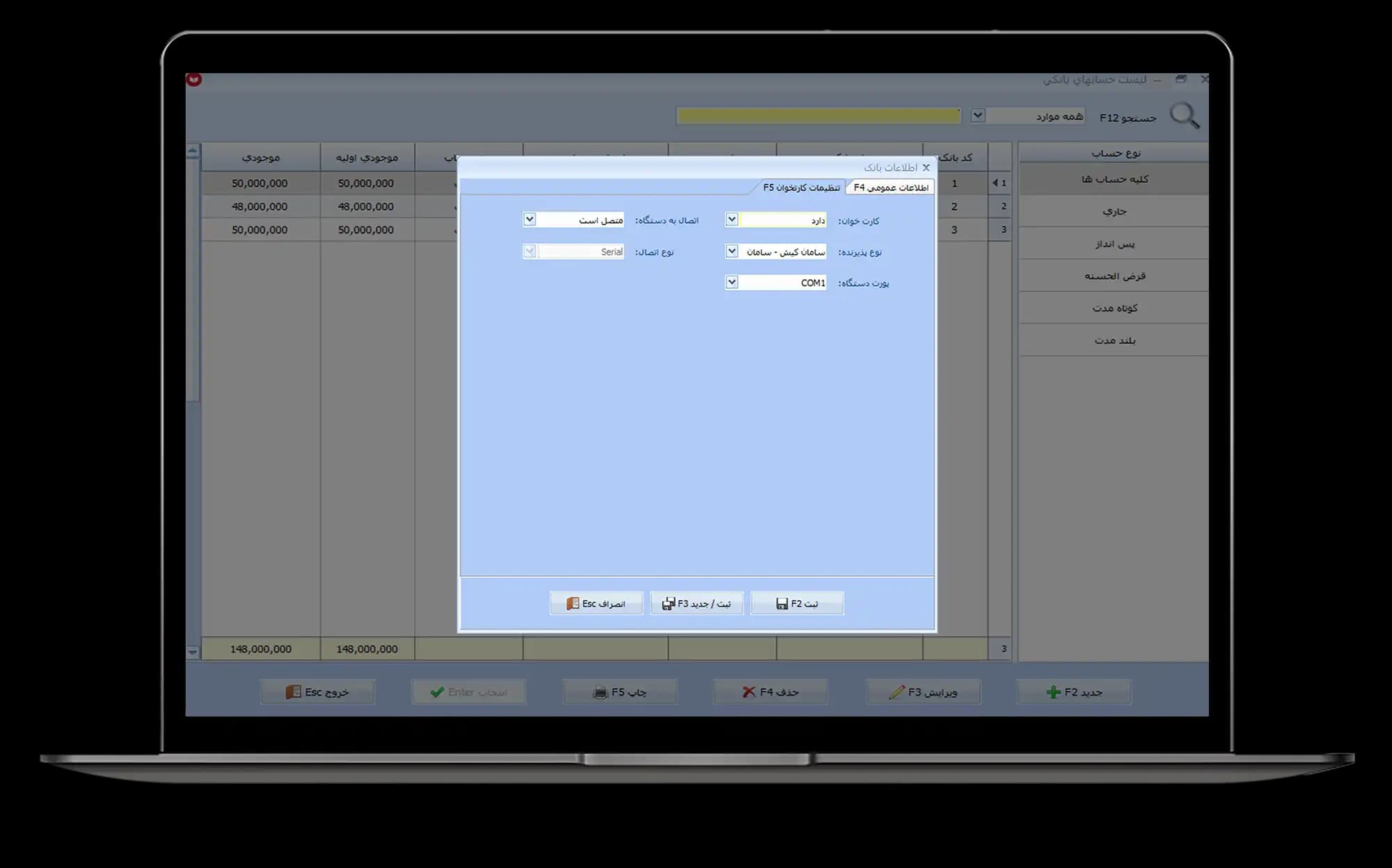Select پس انداز account type
Screen dimensions: 1392x868
1114,244
